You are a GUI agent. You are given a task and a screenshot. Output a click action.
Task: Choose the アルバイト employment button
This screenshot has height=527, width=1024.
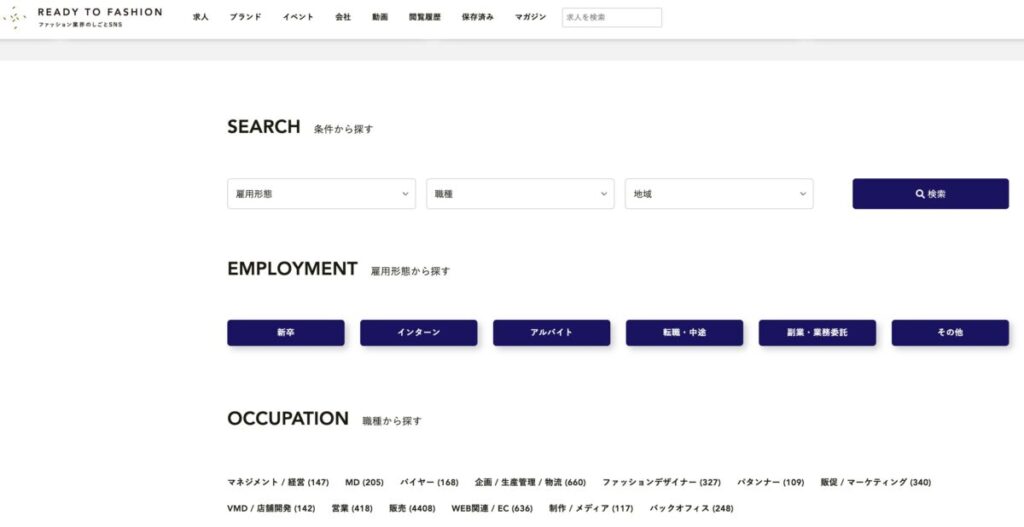[551, 333]
